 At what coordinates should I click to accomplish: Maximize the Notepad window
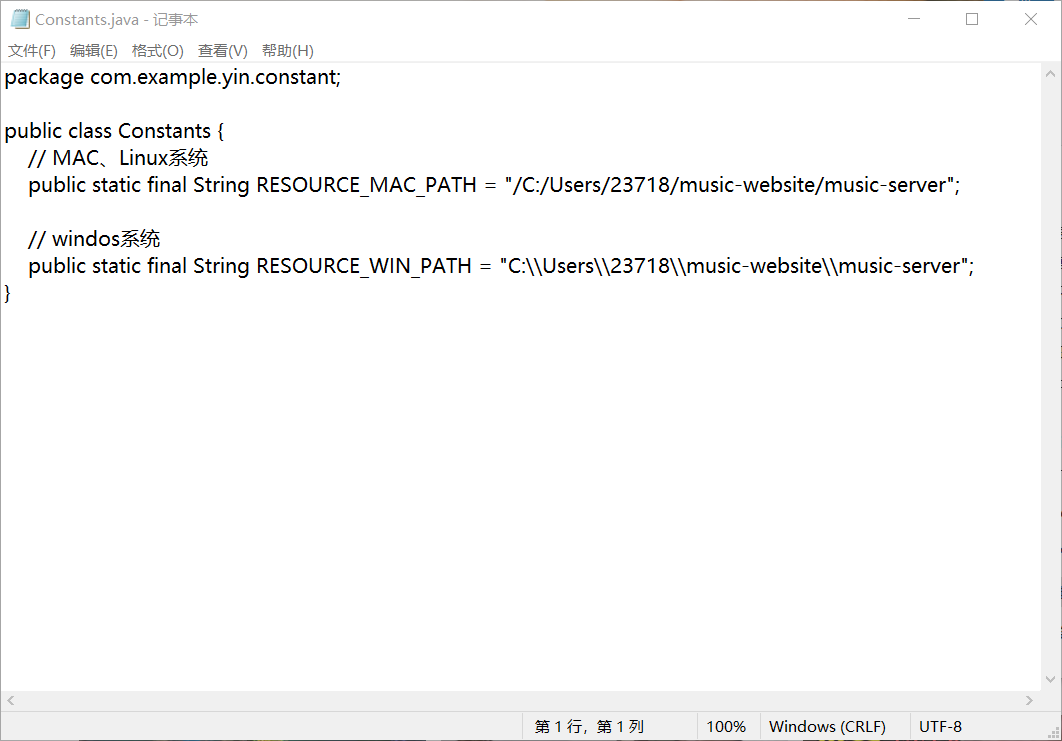972,19
